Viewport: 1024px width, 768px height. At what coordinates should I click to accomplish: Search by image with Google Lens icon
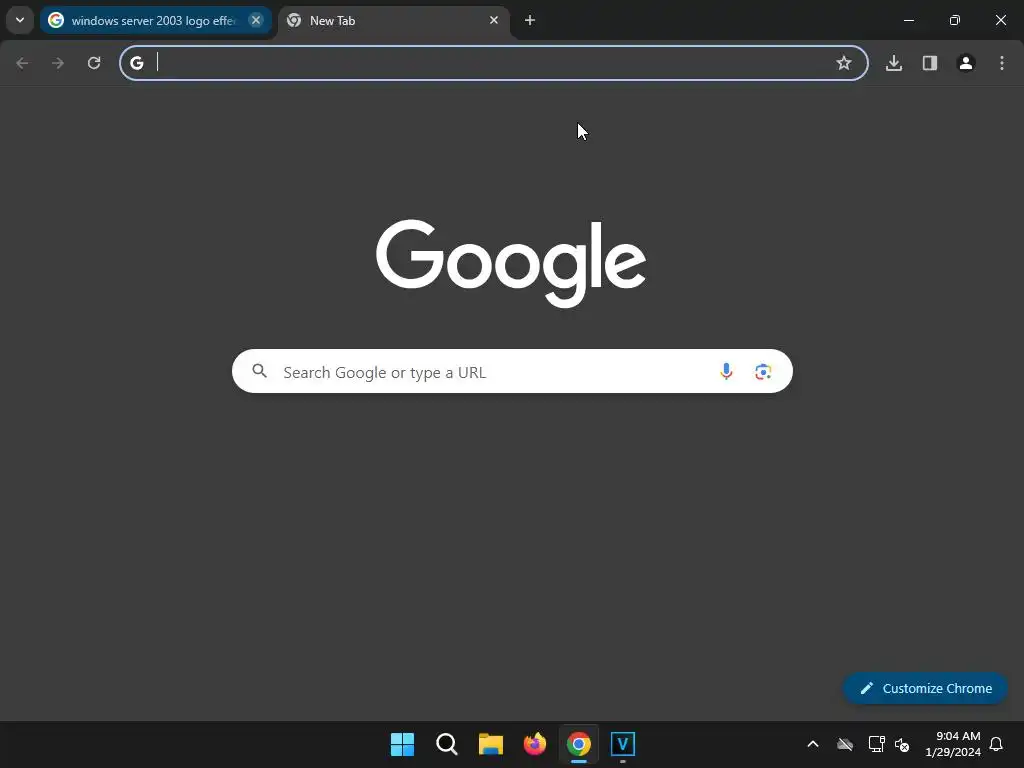[x=763, y=372]
